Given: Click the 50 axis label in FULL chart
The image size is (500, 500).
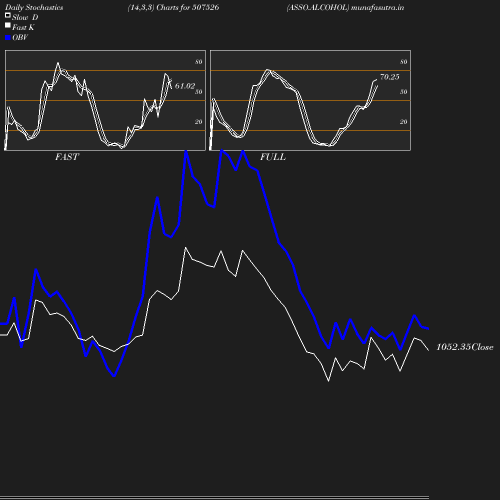Looking at the screenshot, I should [x=404, y=92].
